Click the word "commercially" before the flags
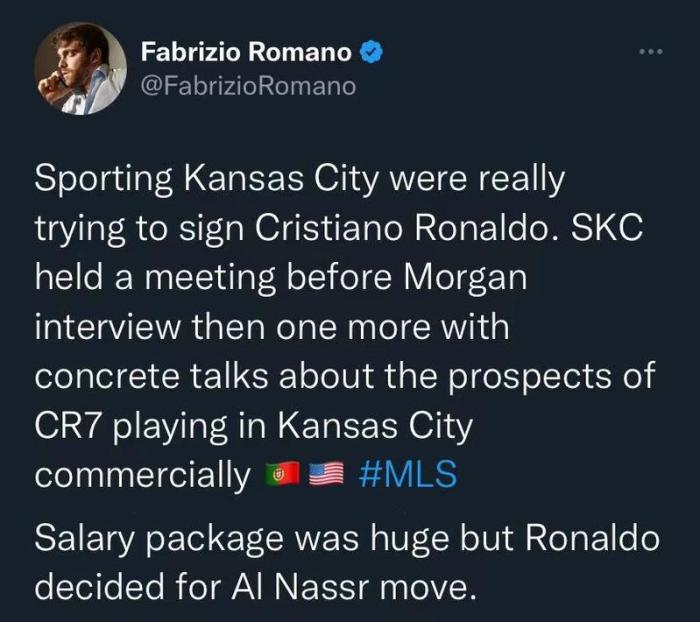This screenshot has width=700, height=622. tap(141, 475)
